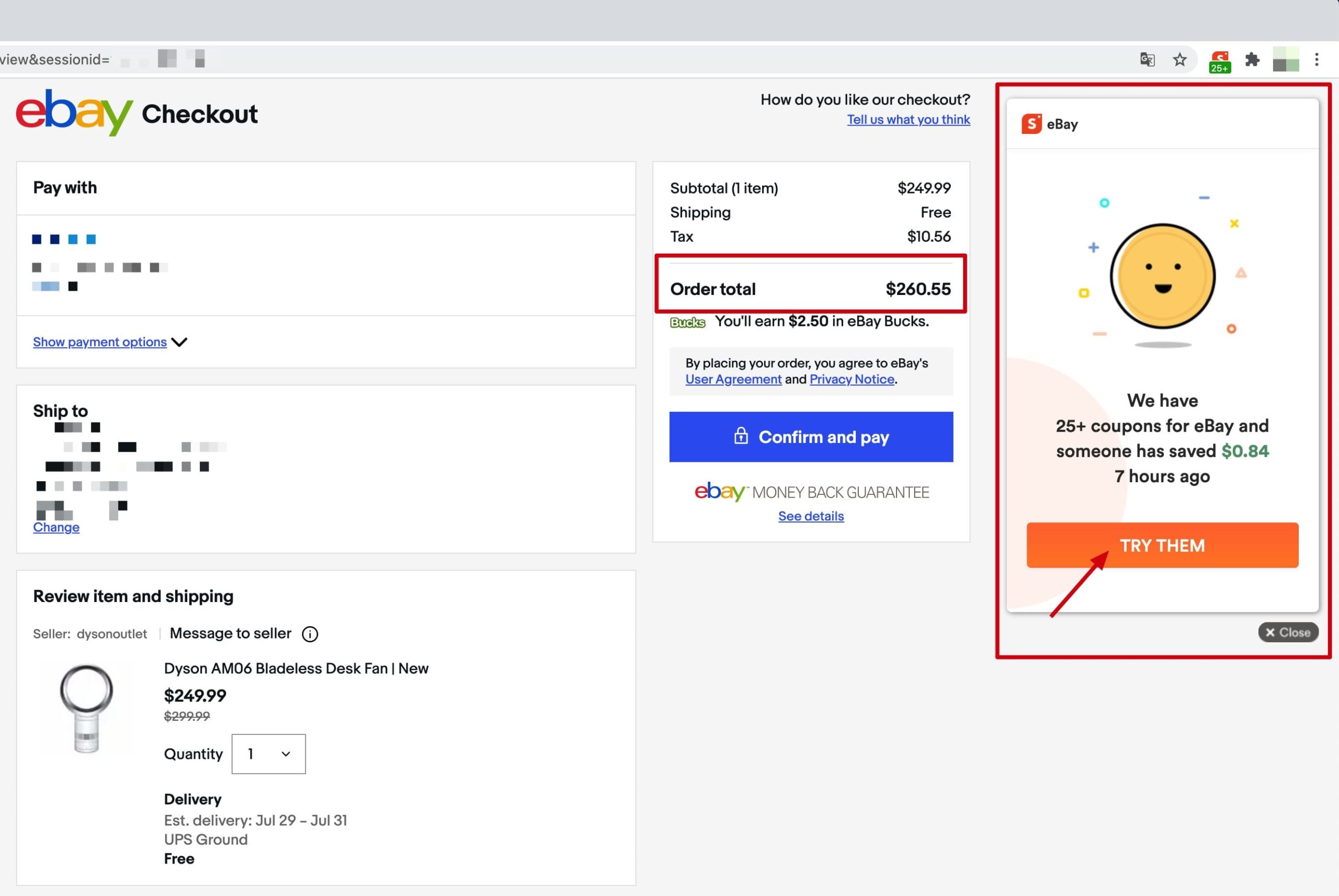This screenshot has height=896, width=1339.
Task: Click the TRY THEM coupons button
Action: [1162, 545]
